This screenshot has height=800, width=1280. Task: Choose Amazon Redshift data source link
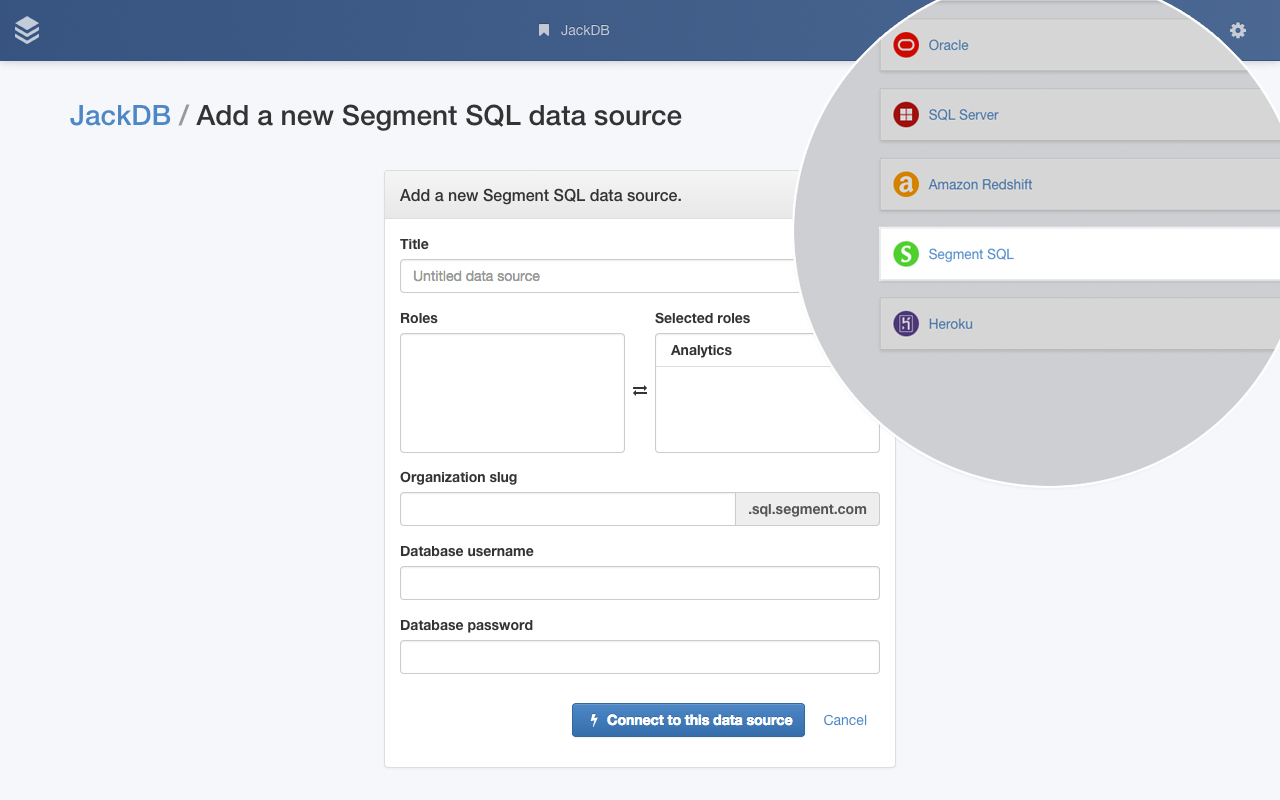pos(980,184)
